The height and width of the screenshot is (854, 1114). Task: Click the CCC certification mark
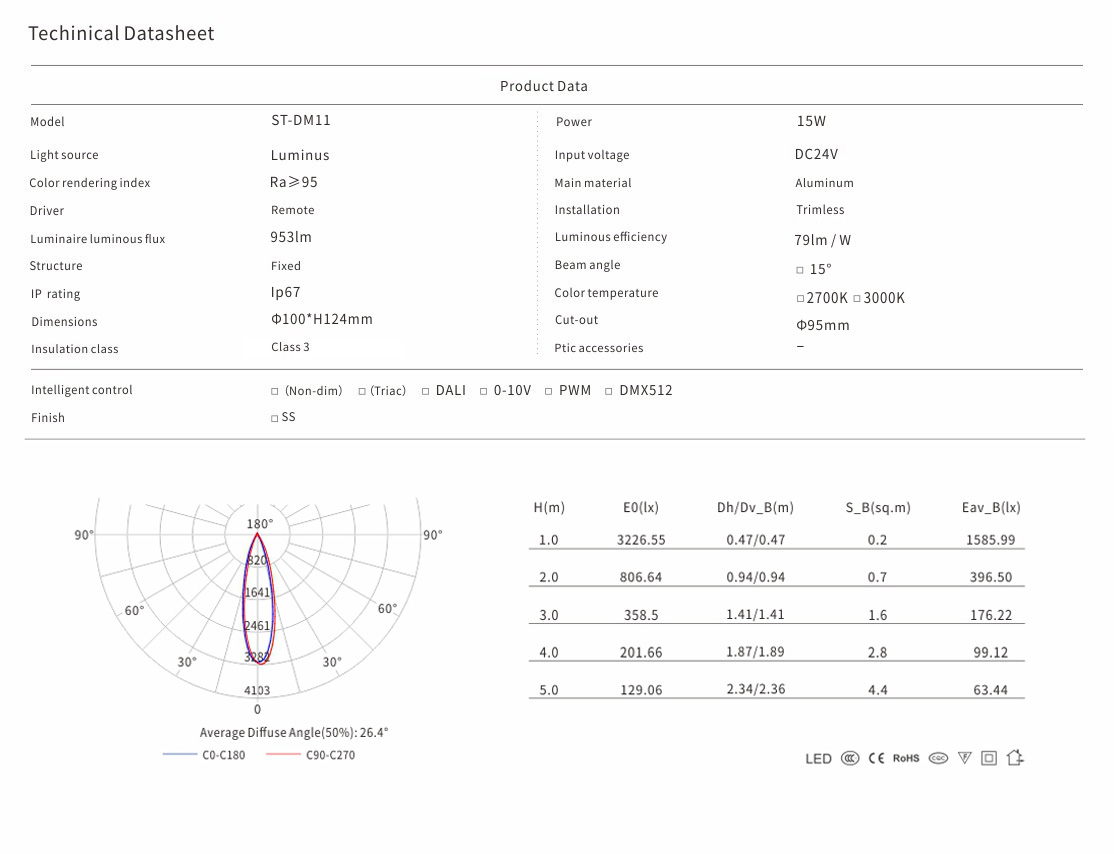tap(850, 758)
